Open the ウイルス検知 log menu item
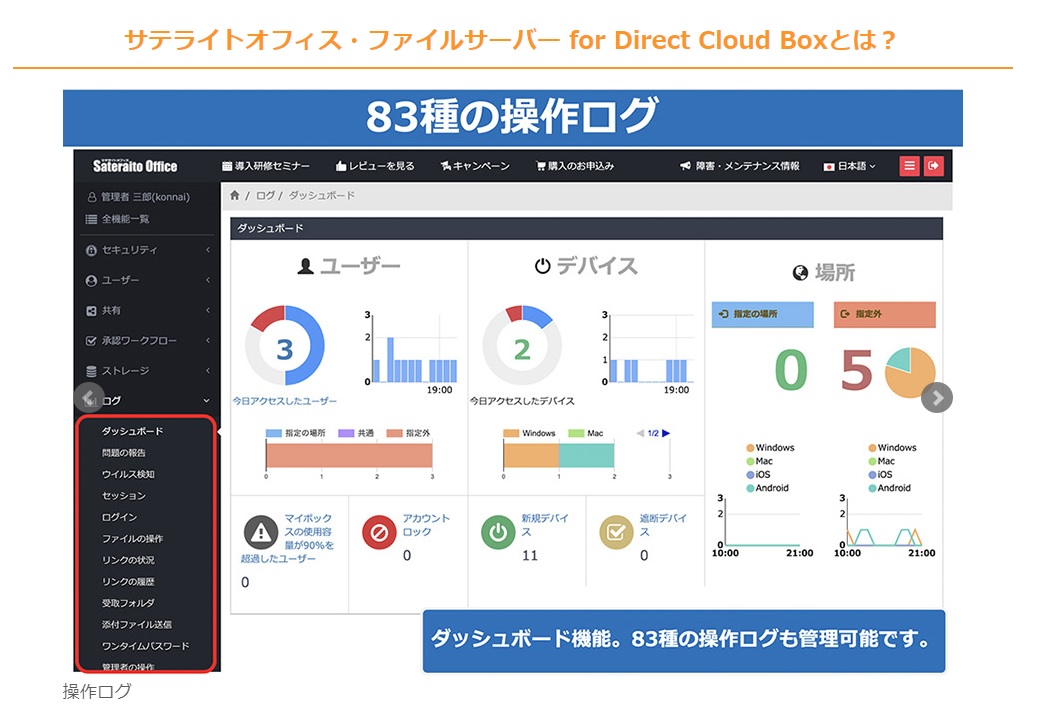Image resolution: width=1049 pixels, height=721 pixels. click(128, 474)
